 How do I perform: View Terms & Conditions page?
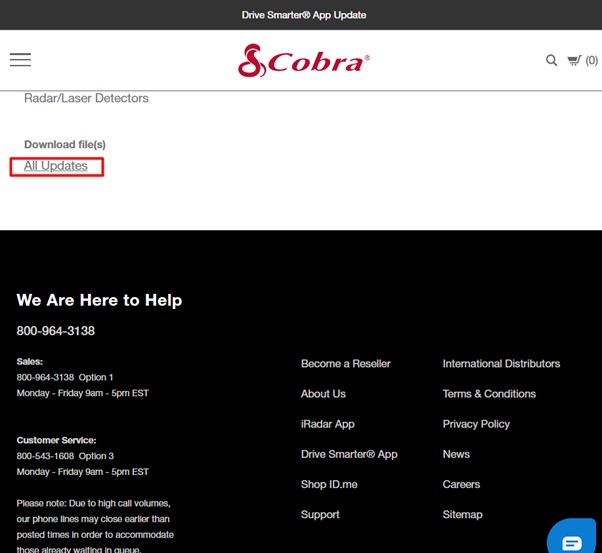tap(489, 394)
